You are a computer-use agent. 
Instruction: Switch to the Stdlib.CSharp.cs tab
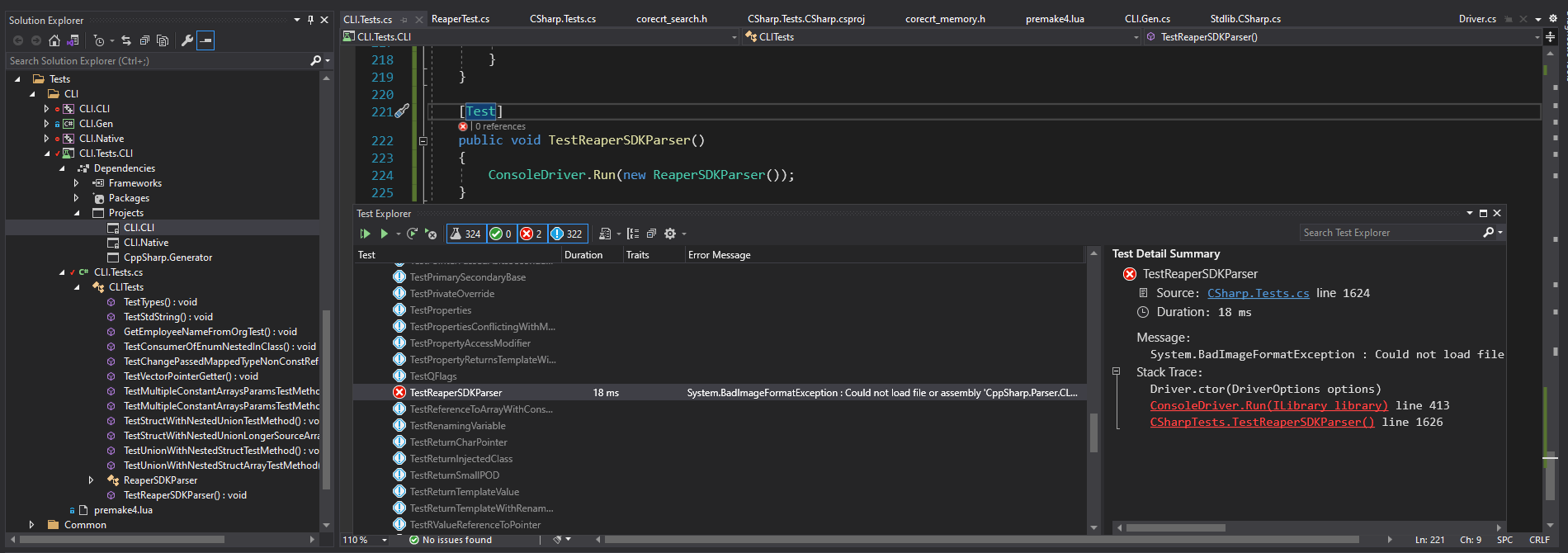(1245, 19)
